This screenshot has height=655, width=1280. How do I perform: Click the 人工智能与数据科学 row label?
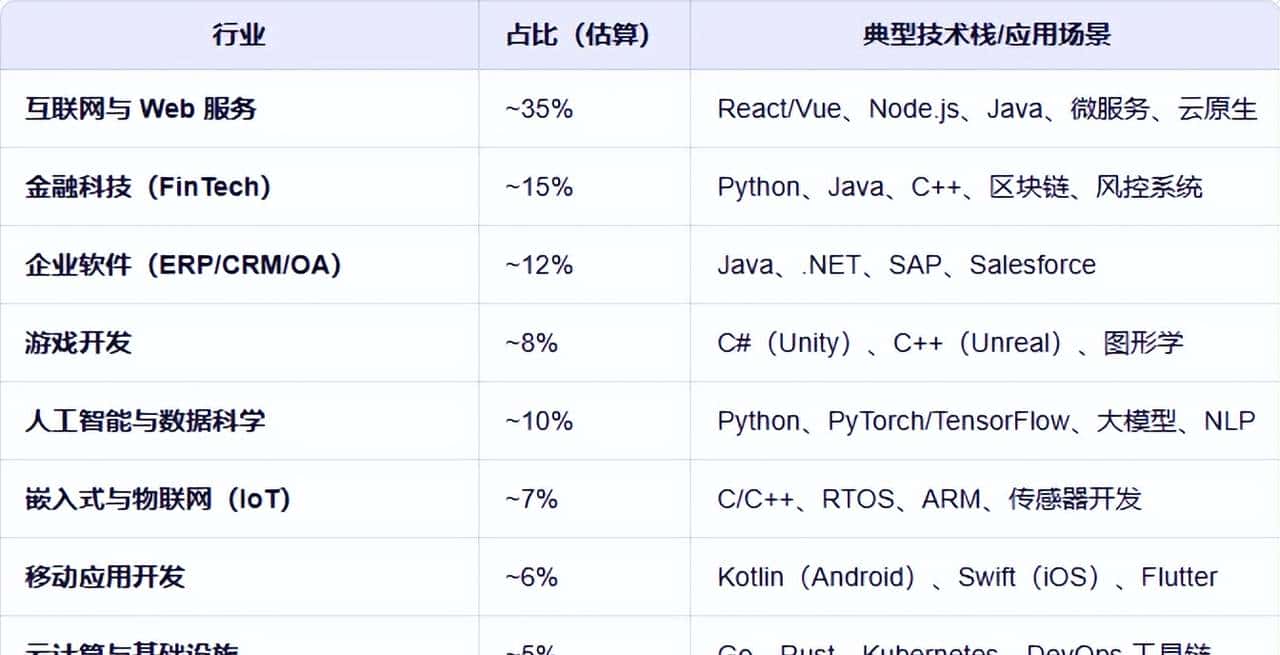tap(145, 421)
